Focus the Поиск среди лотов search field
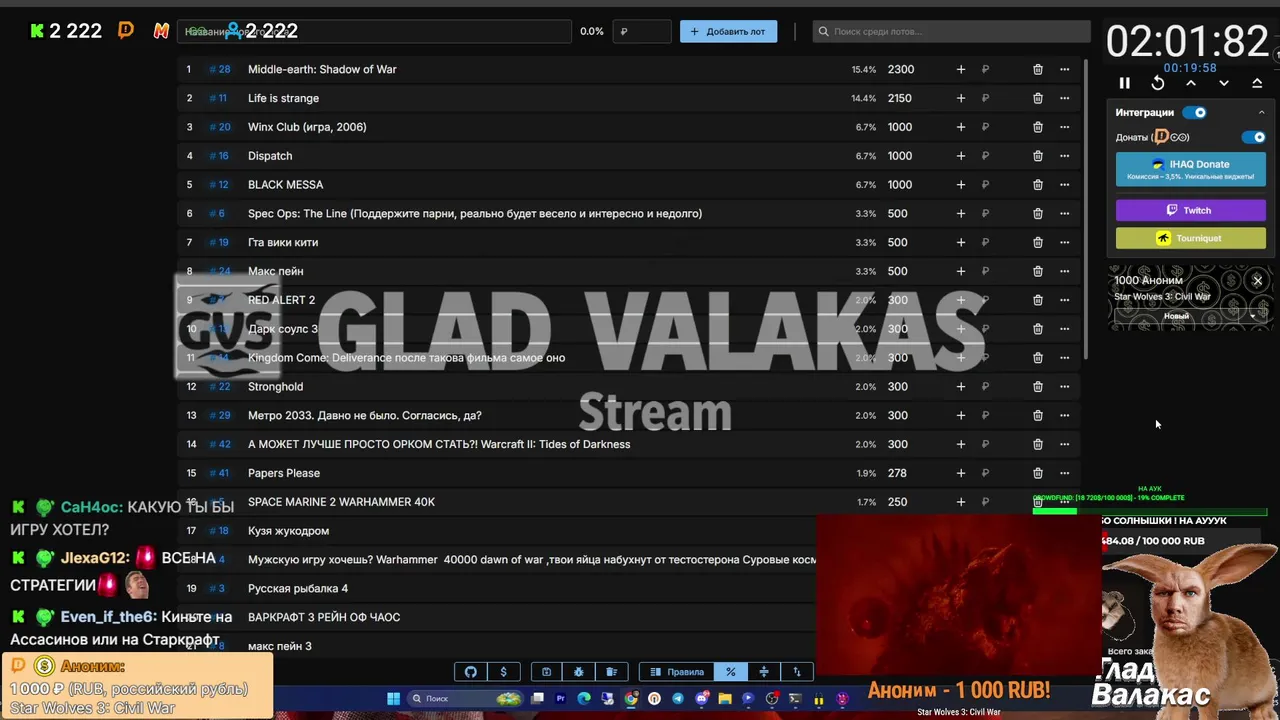1280x720 pixels. [951, 31]
